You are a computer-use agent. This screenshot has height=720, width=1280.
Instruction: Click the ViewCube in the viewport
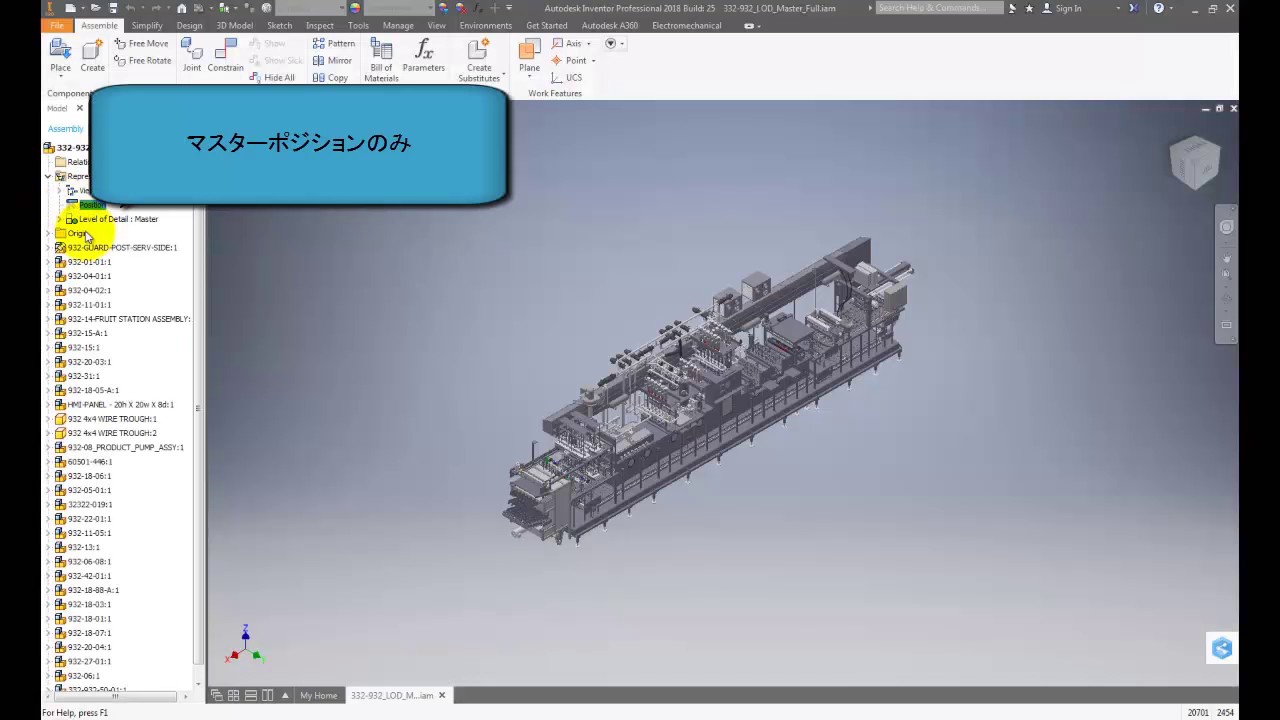pyautogui.click(x=1194, y=163)
